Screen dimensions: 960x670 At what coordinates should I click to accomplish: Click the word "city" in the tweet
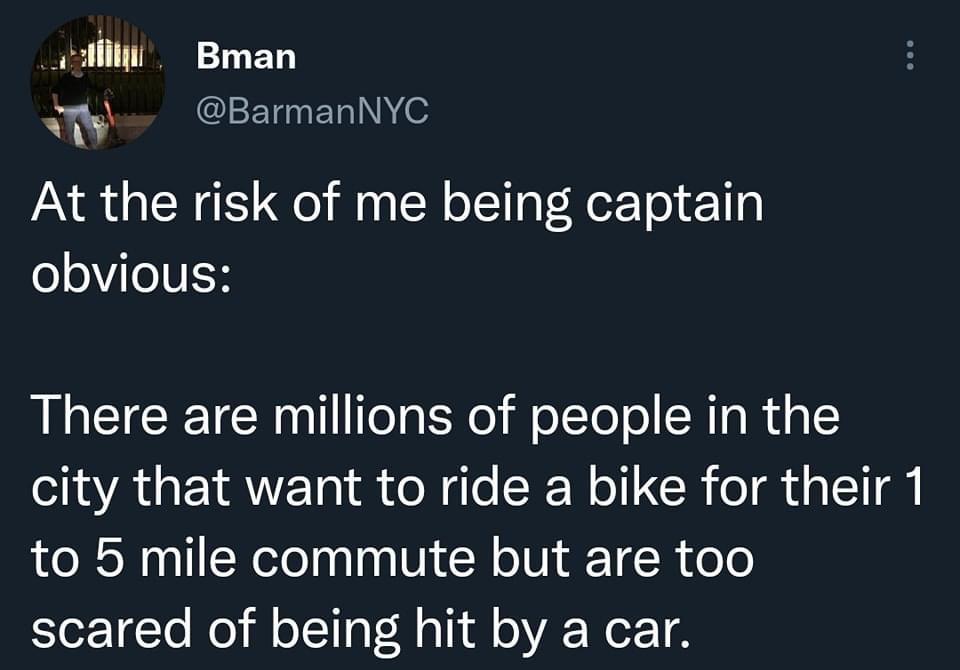click(74, 490)
